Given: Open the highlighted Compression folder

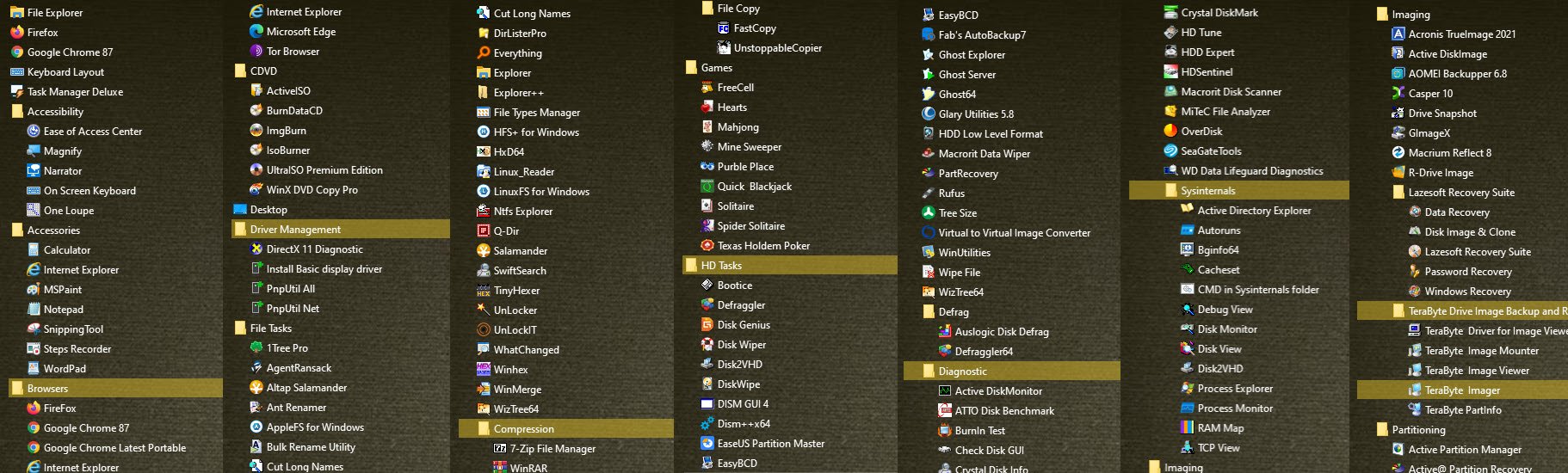Looking at the screenshot, I should coord(566,429).
